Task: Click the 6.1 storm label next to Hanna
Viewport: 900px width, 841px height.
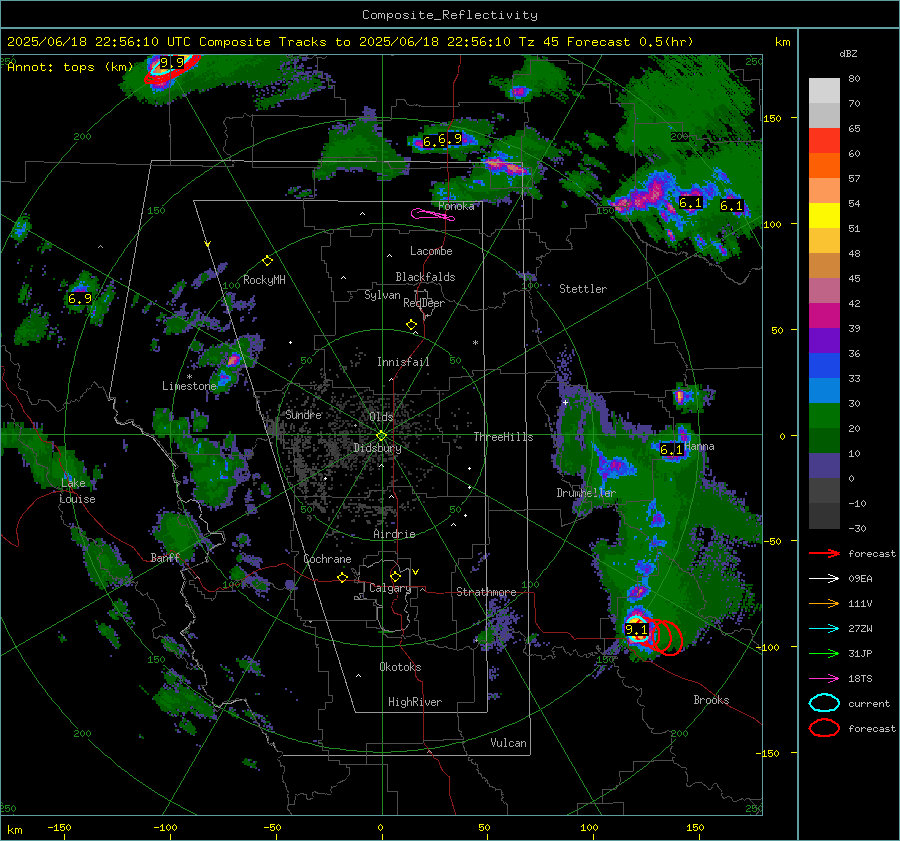Action: (671, 449)
